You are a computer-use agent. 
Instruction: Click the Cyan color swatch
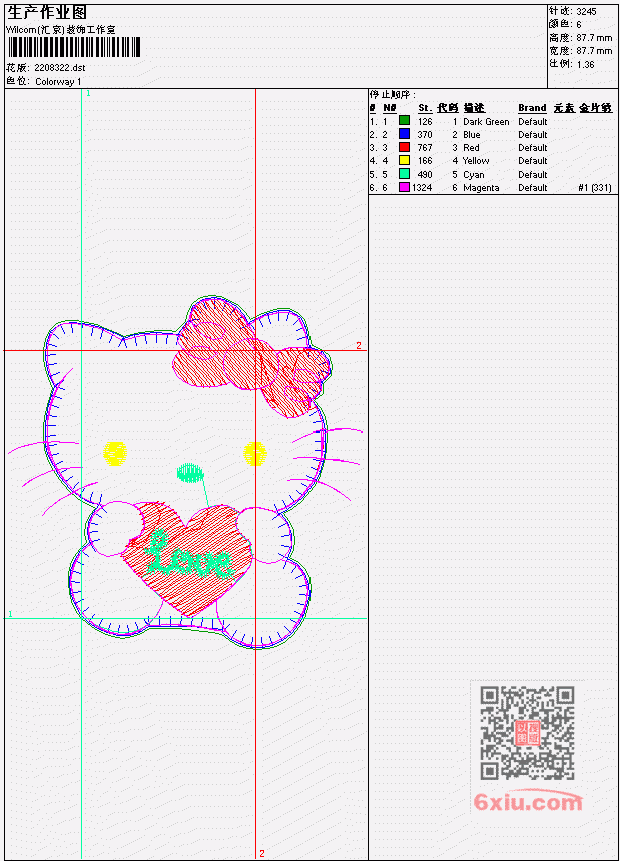point(404,174)
